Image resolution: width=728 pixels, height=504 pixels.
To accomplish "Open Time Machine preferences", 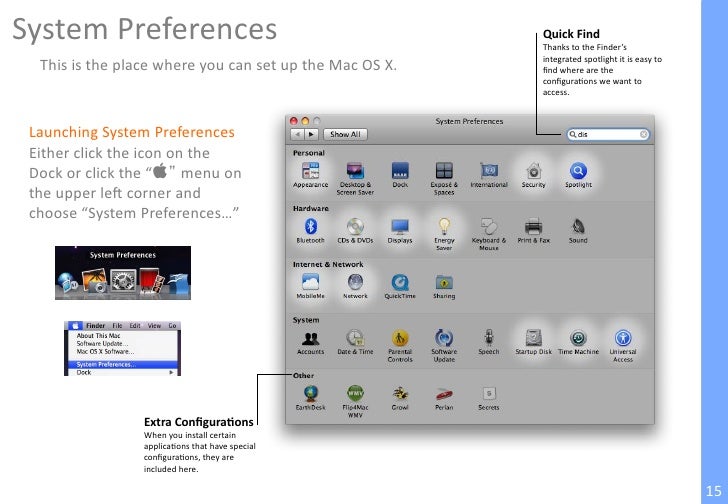I will coord(578,342).
